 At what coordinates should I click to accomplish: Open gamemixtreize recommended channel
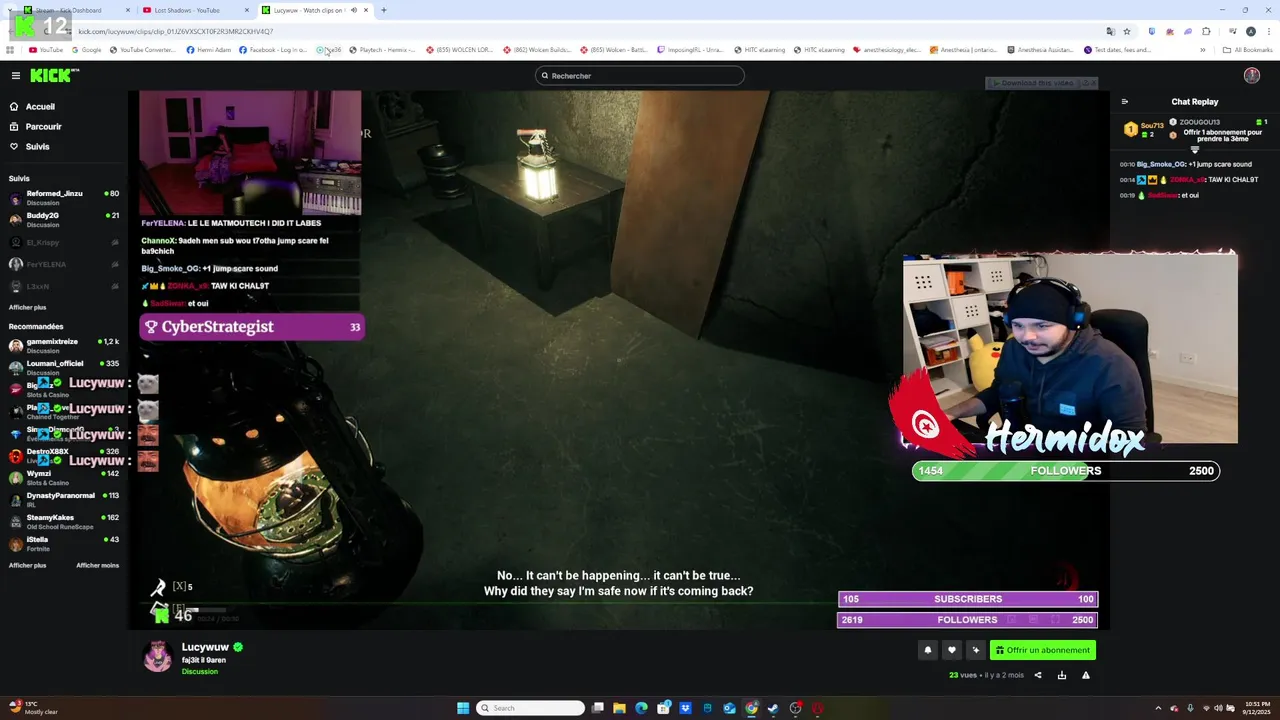tap(64, 345)
